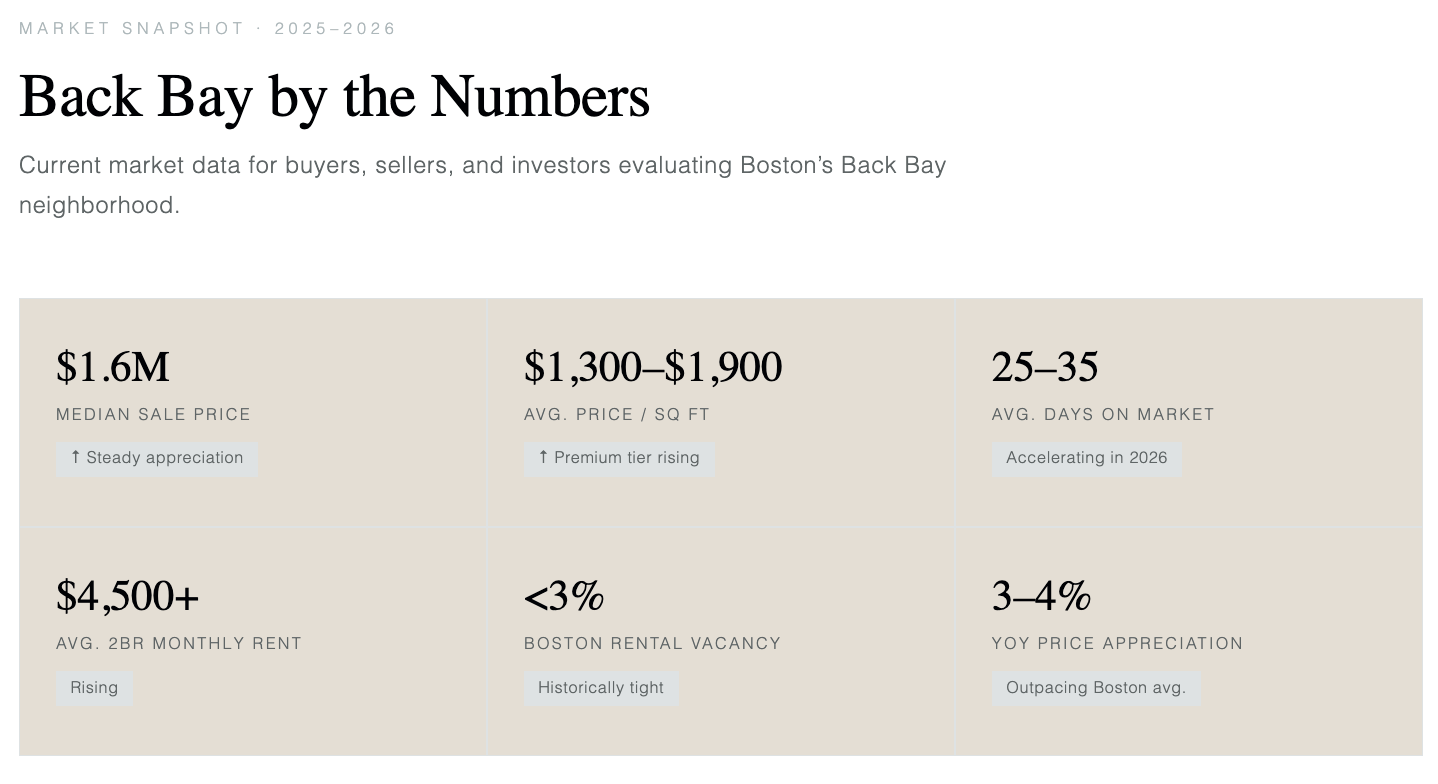The height and width of the screenshot is (784, 1438).
Task: Click the up arrow beside Steady appreciation
Action: (75, 457)
